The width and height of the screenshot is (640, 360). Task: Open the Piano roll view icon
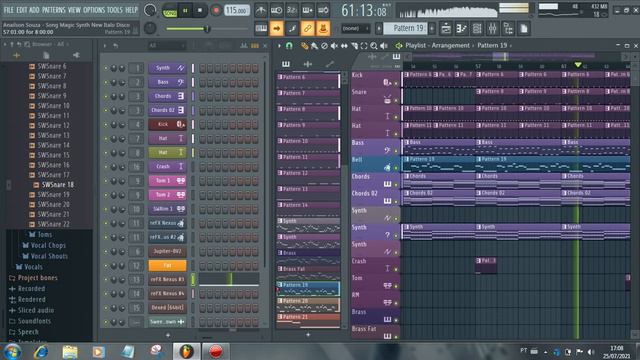coord(461,29)
